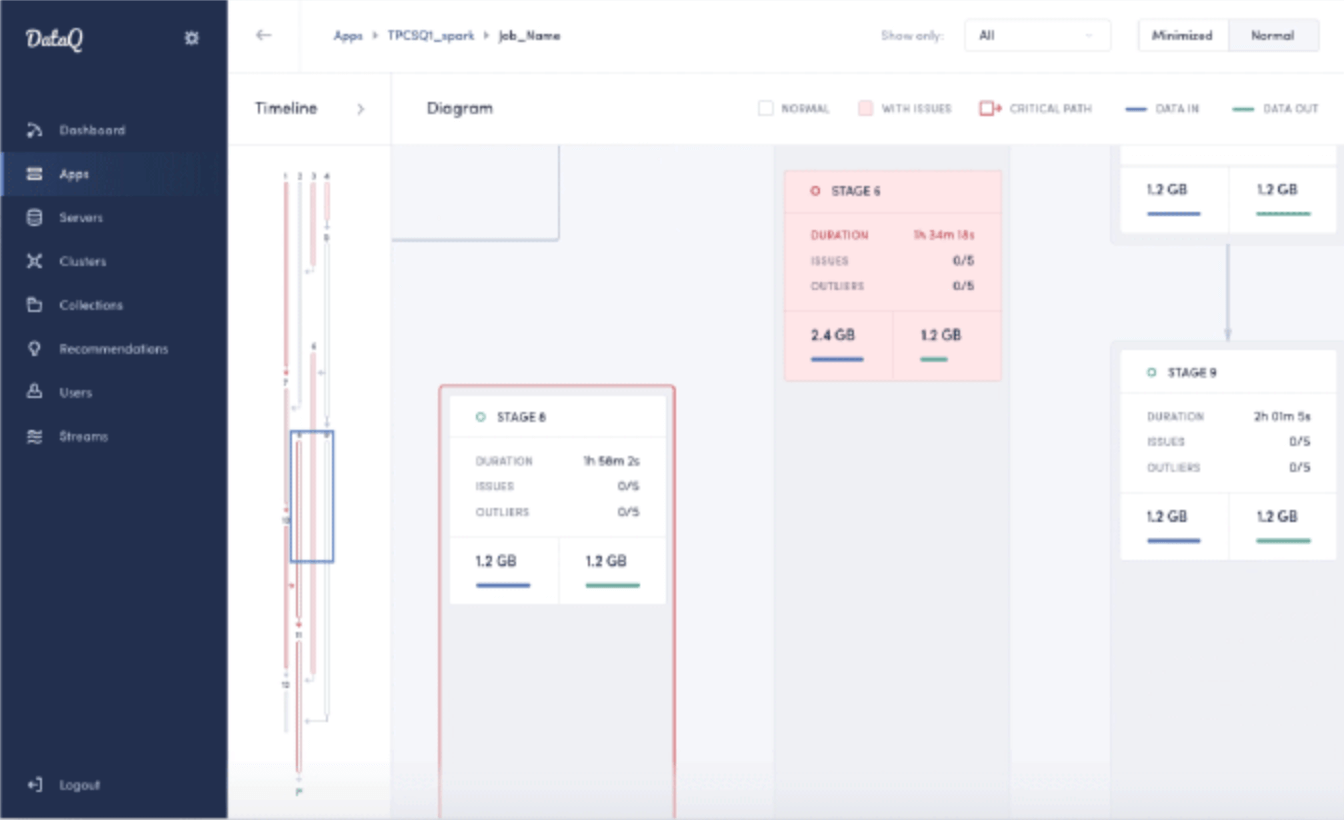Click the Recommendations lightbulb icon
The width and height of the screenshot is (1344, 820).
tap(35, 349)
